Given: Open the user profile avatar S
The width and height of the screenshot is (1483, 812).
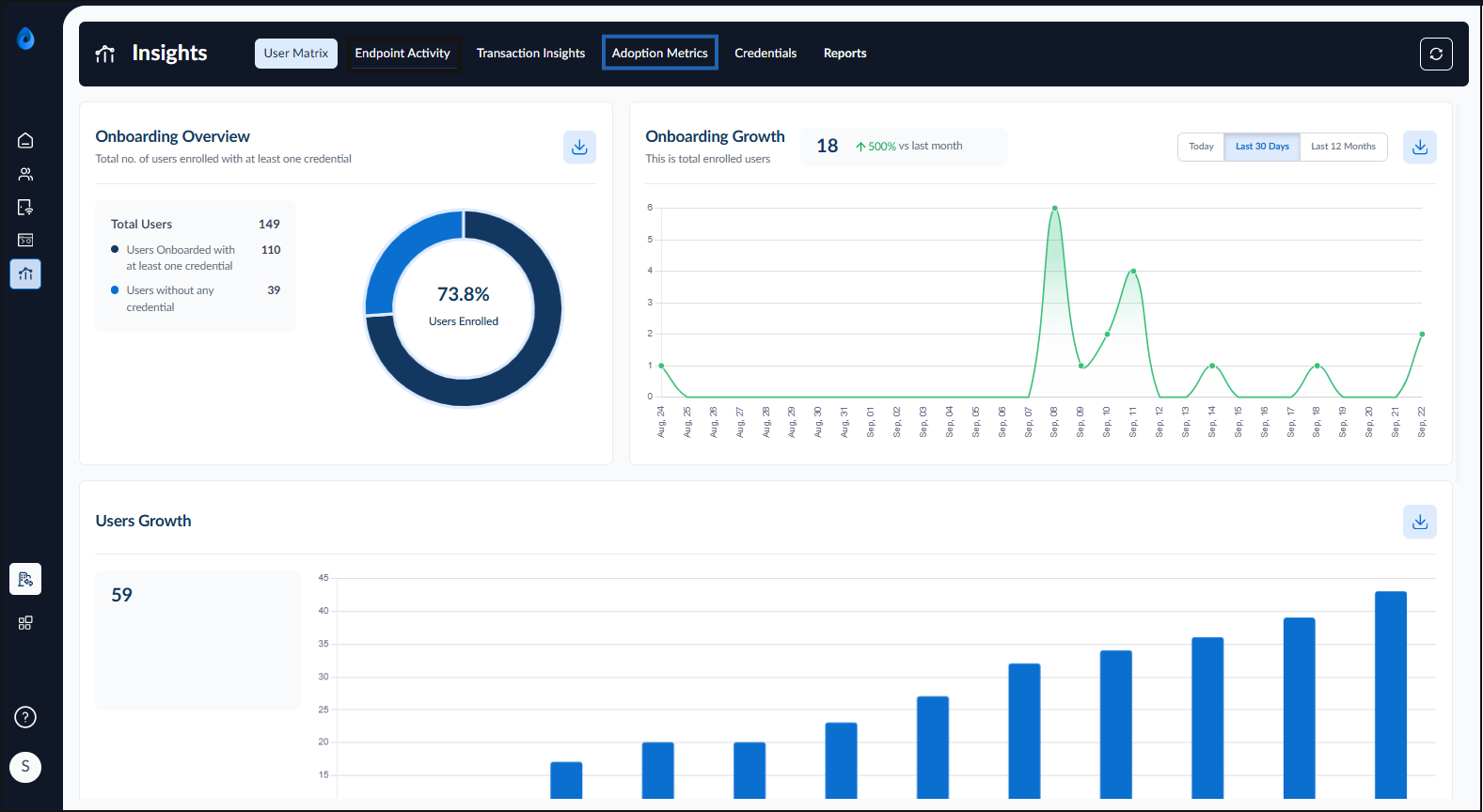Looking at the screenshot, I should click(x=25, y=767).
